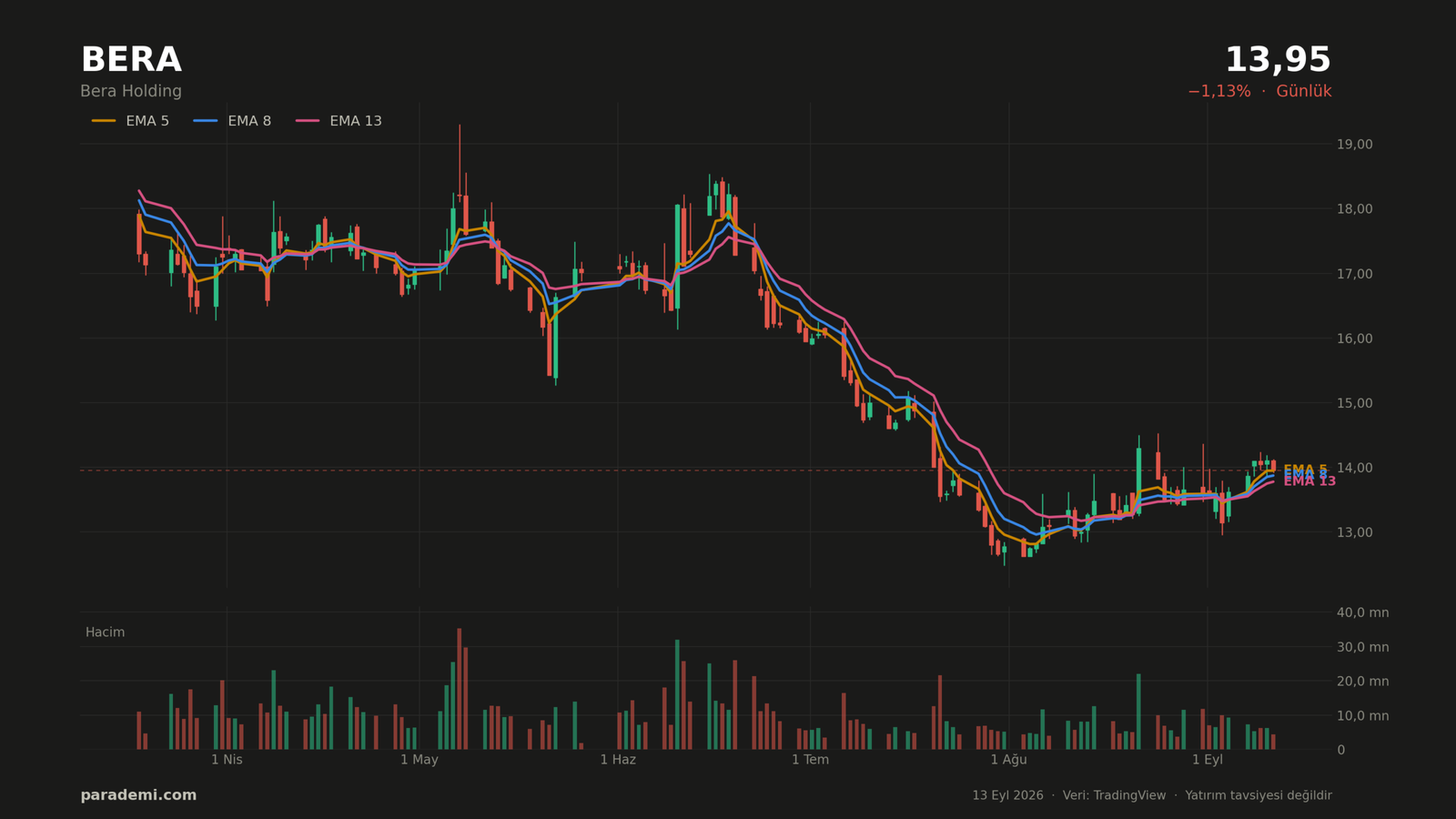Image resolution: width=1456 pixels, height=819 pixels.
Task: Click the 20,0 mn volume axis label
Action: 1362,682
